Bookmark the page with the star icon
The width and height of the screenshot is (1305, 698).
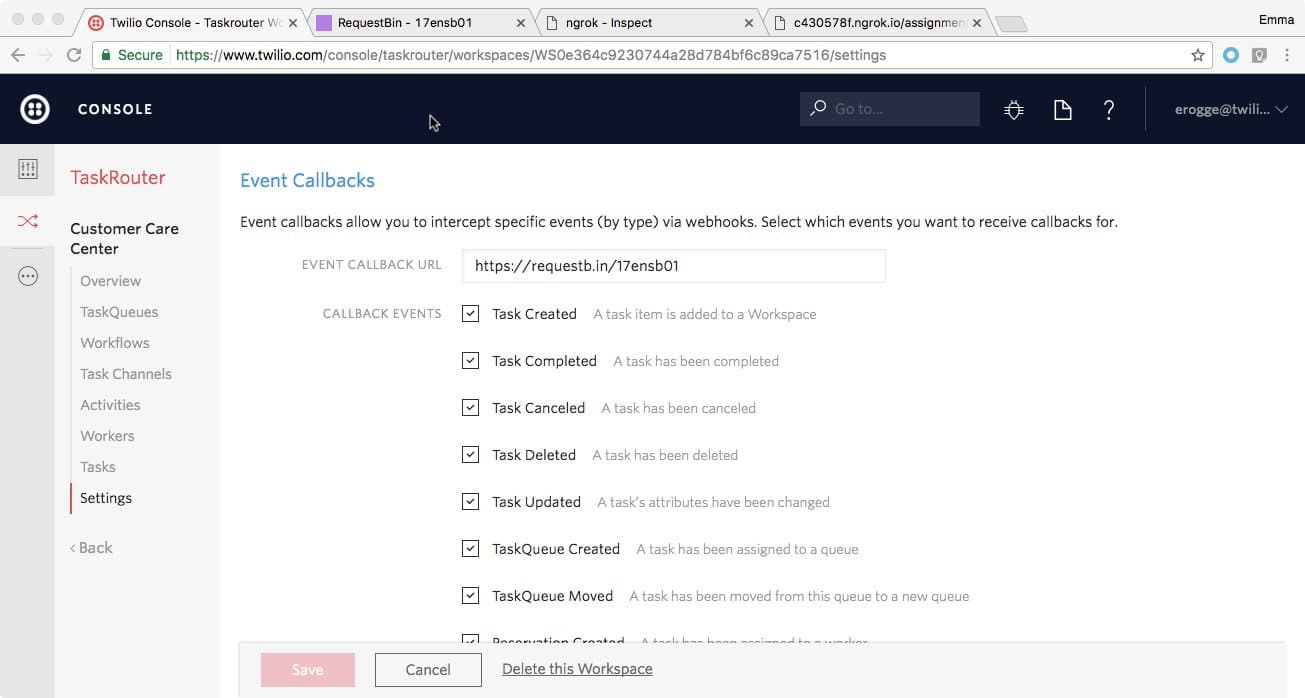click(x=1197, y=55)
